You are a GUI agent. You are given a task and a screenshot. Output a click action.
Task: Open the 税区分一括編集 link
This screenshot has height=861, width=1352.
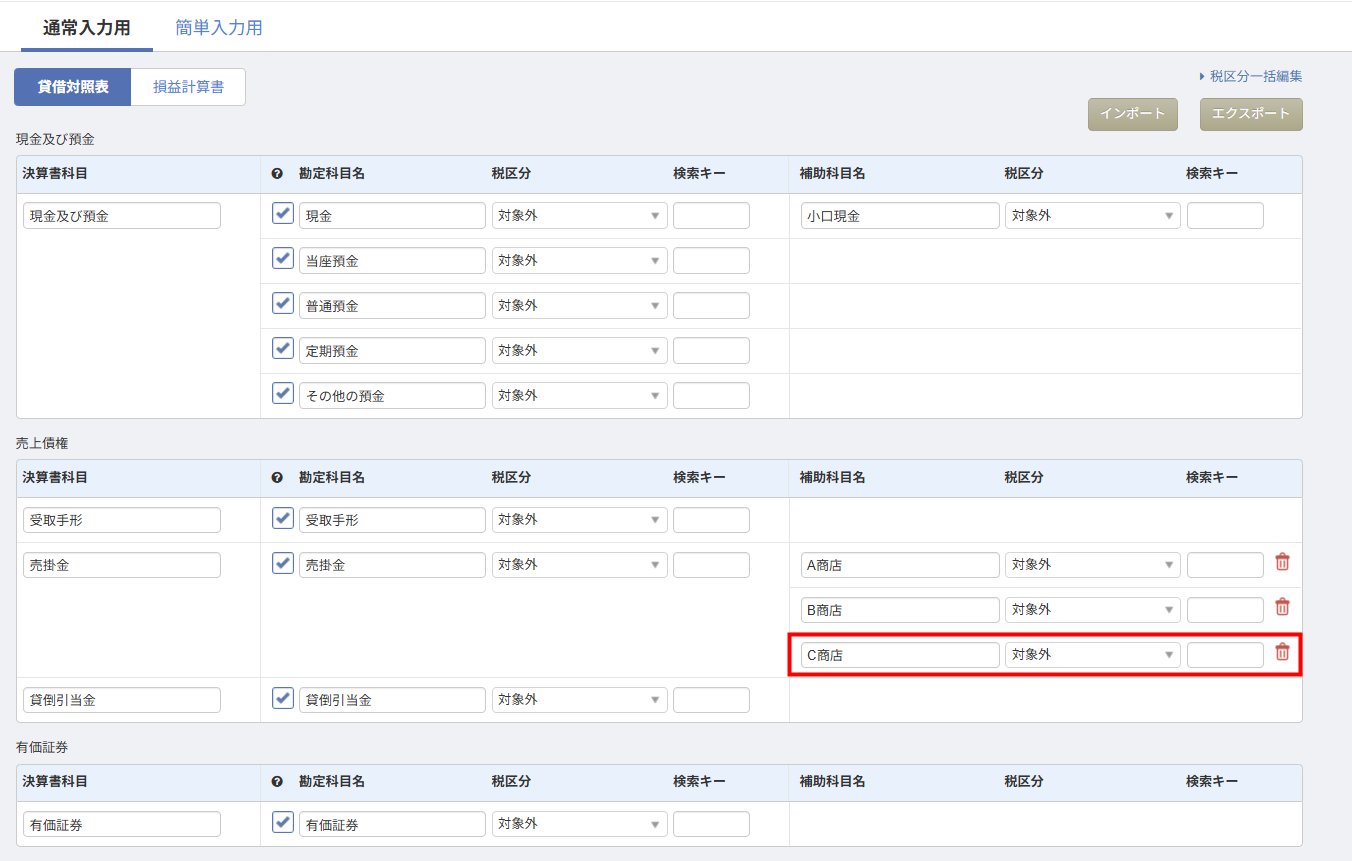click(1255, 76)
